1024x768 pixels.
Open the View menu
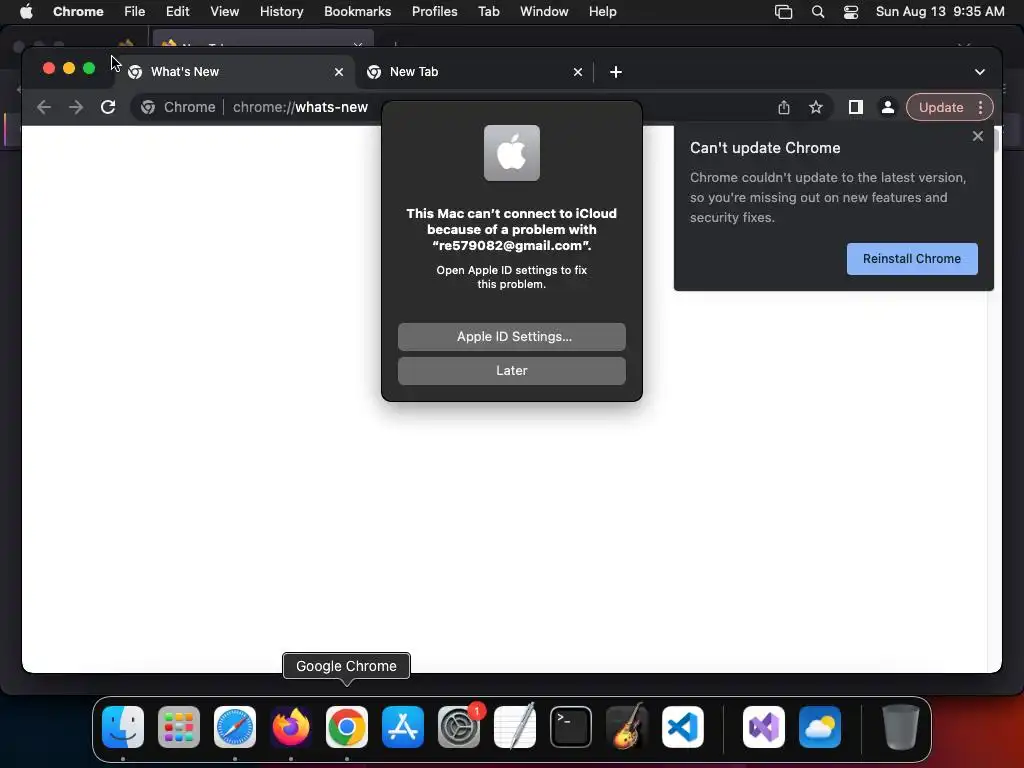pyautogui.click(x=225, y=12)
